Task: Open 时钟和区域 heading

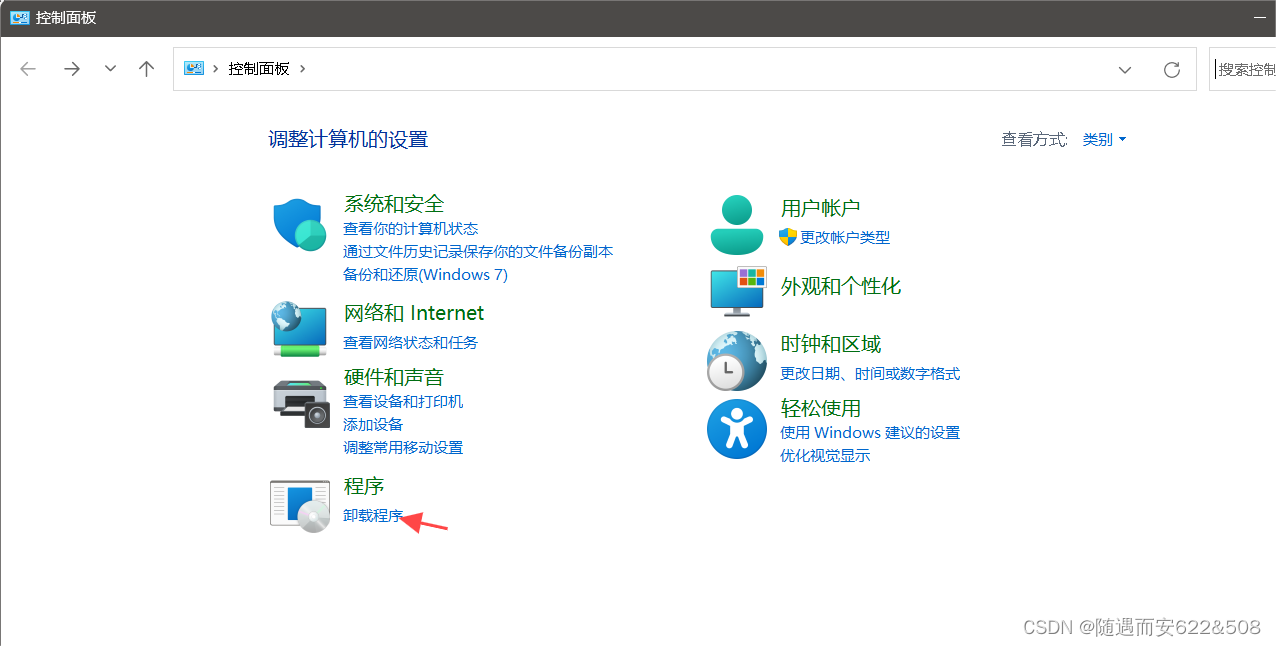Action: [x=831, y=345]
